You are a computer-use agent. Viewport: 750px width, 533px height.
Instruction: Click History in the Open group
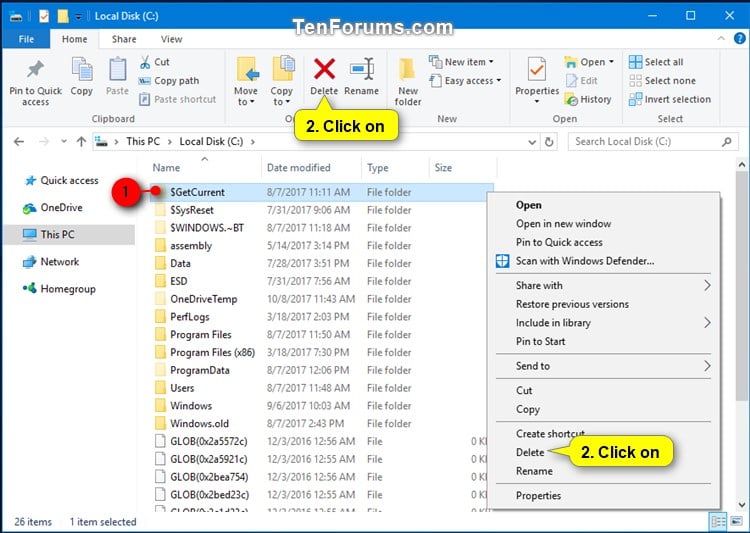tap(588, 100)
